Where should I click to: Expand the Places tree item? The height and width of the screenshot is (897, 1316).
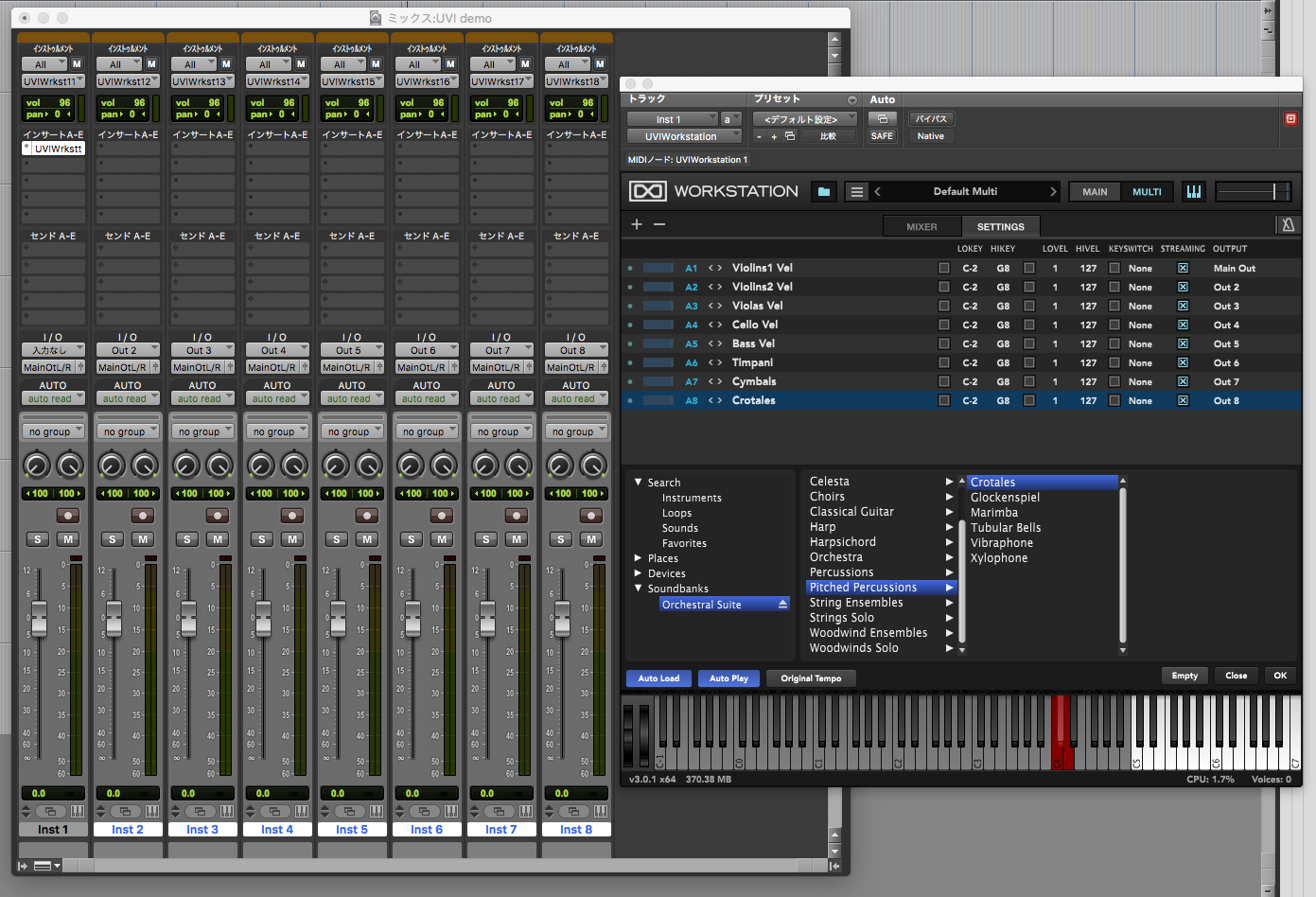click(x=639, y=558)
